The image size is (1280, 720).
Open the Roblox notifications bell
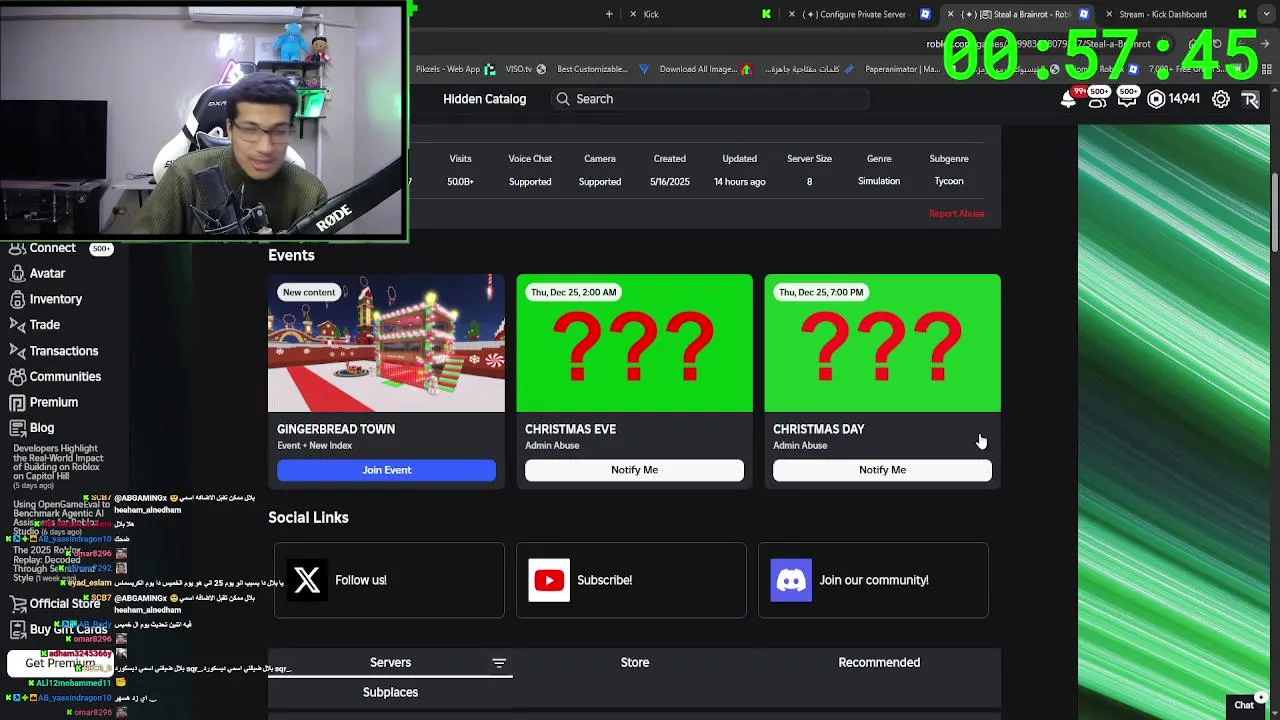click(x=1068, y=99)
